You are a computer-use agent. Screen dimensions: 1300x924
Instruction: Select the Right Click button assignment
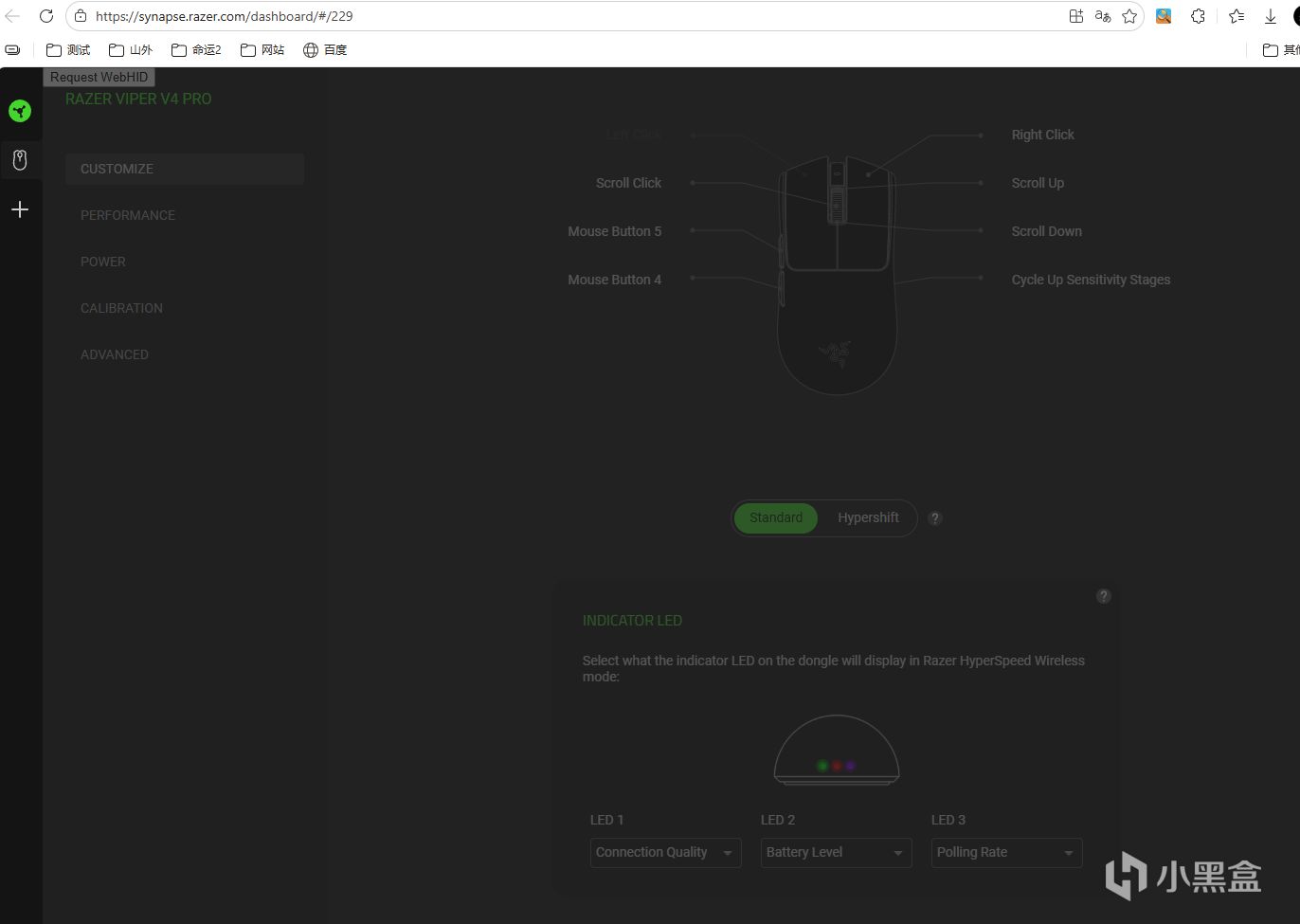click(1042, 135)
